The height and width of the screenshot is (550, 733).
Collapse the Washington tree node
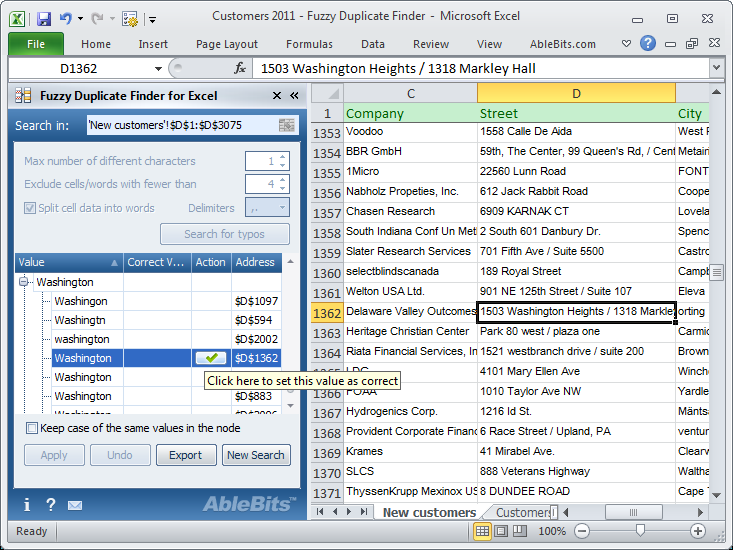[23, 282]
